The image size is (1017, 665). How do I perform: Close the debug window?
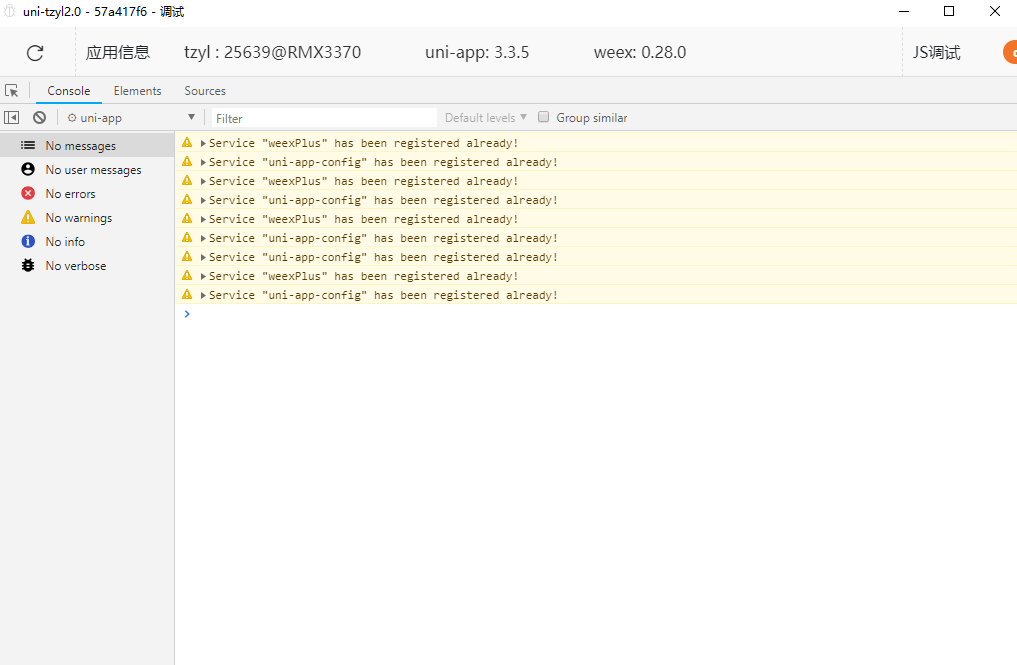994,12
